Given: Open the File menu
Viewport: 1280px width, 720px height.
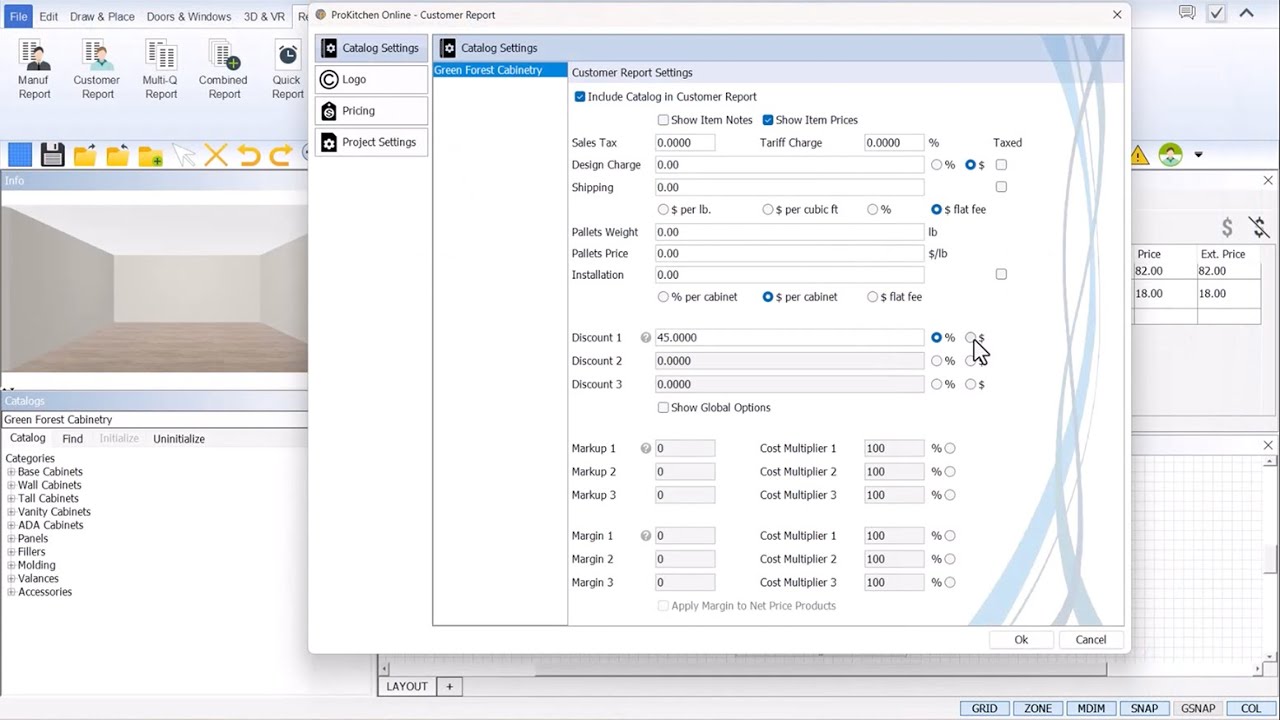Looking at the screenshot, I should (19, 17).
